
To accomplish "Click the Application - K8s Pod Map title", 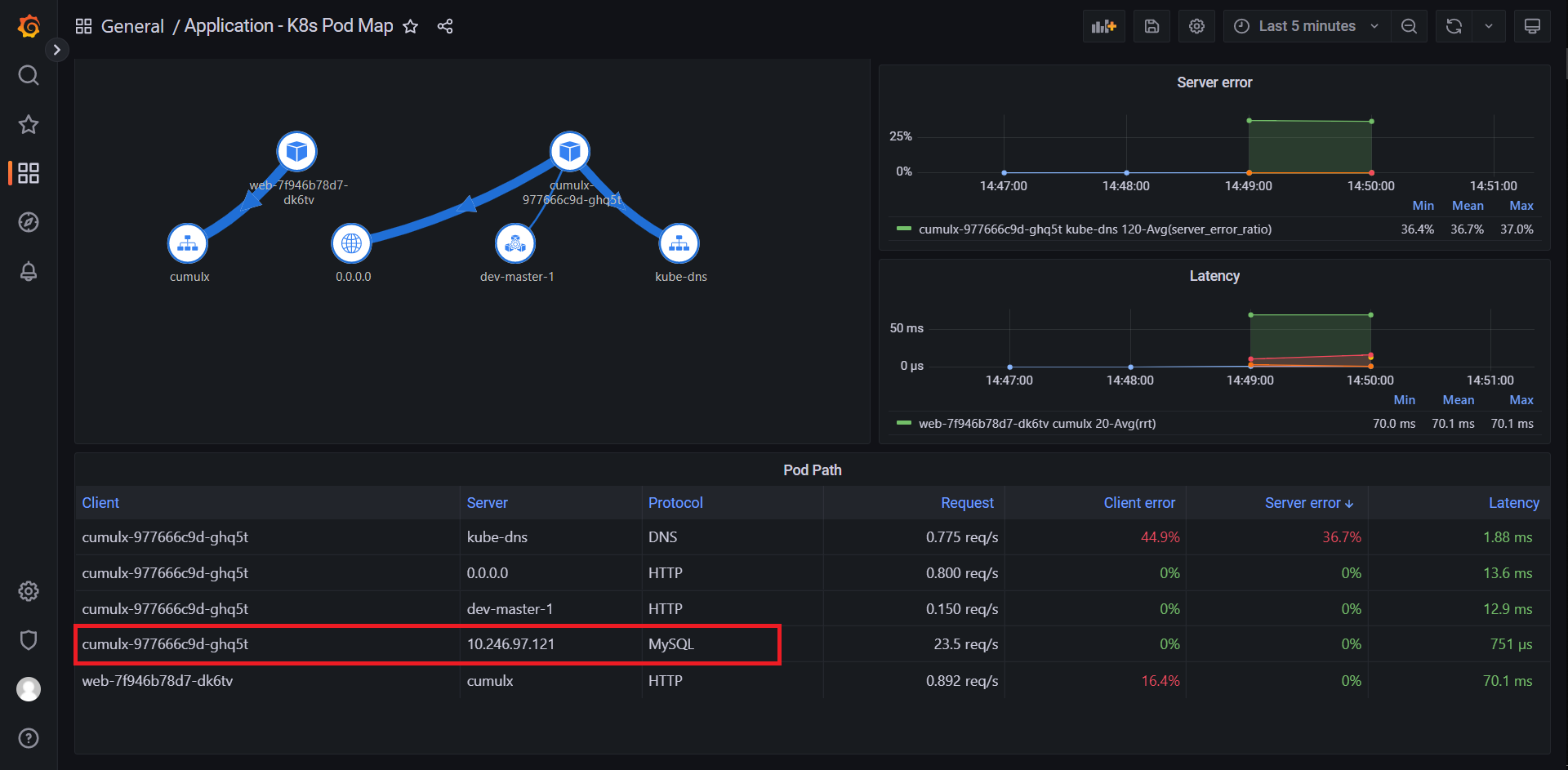I will [x=287, y=25].
